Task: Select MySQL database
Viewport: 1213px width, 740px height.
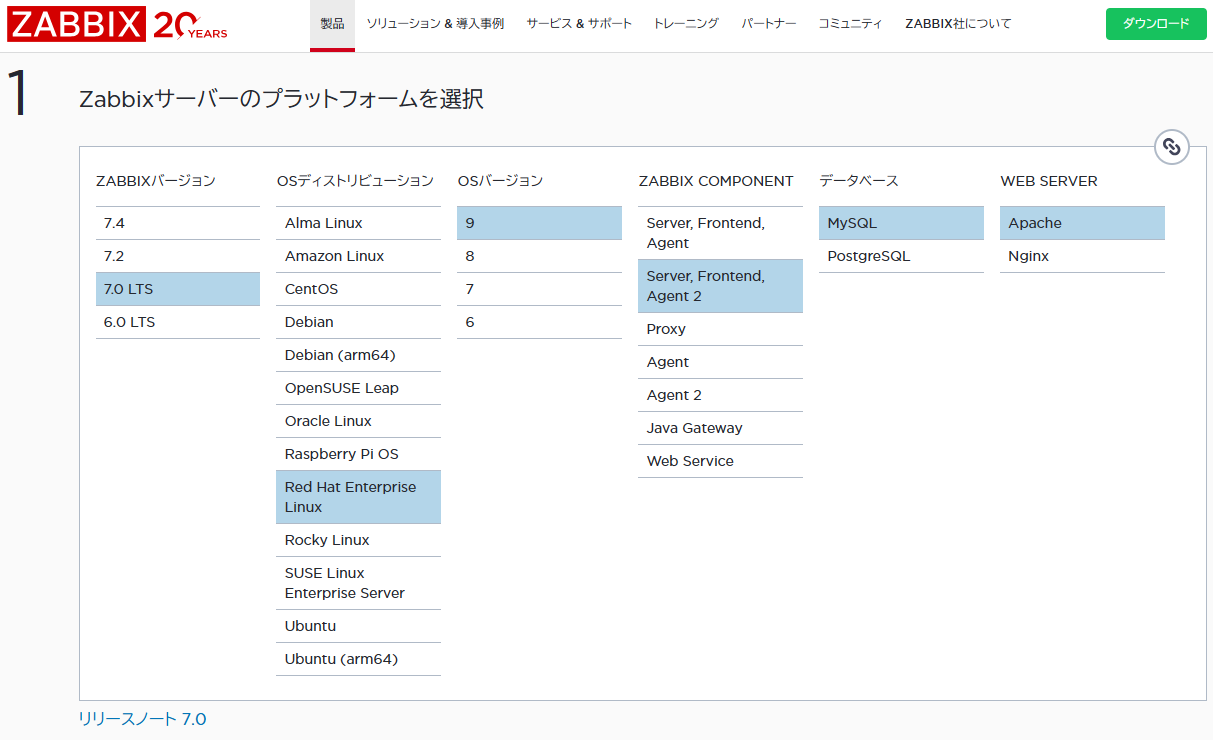Action: [902, 223]
